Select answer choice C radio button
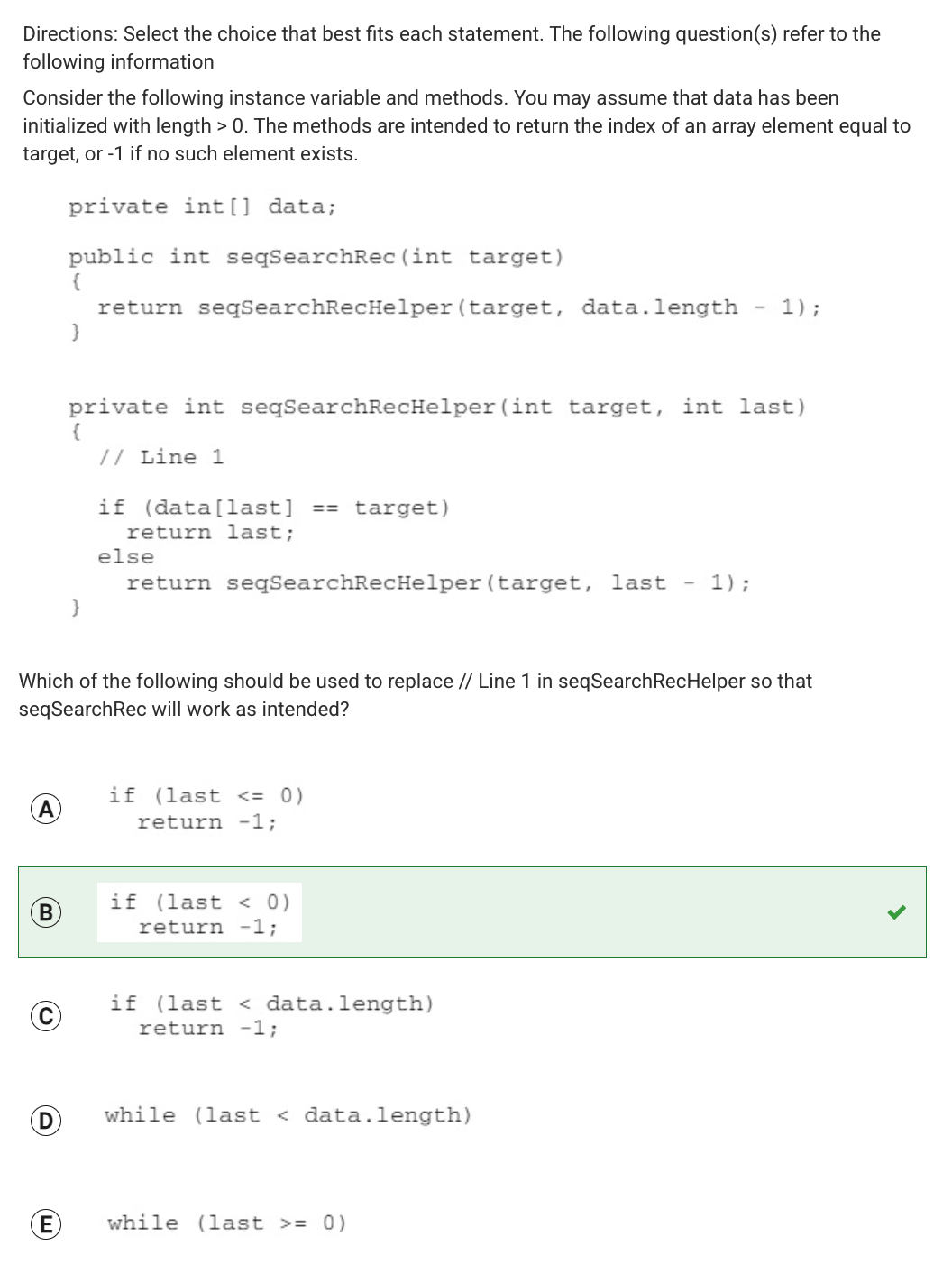This screenshot has width=952, height=1273. coord(46,1016)
